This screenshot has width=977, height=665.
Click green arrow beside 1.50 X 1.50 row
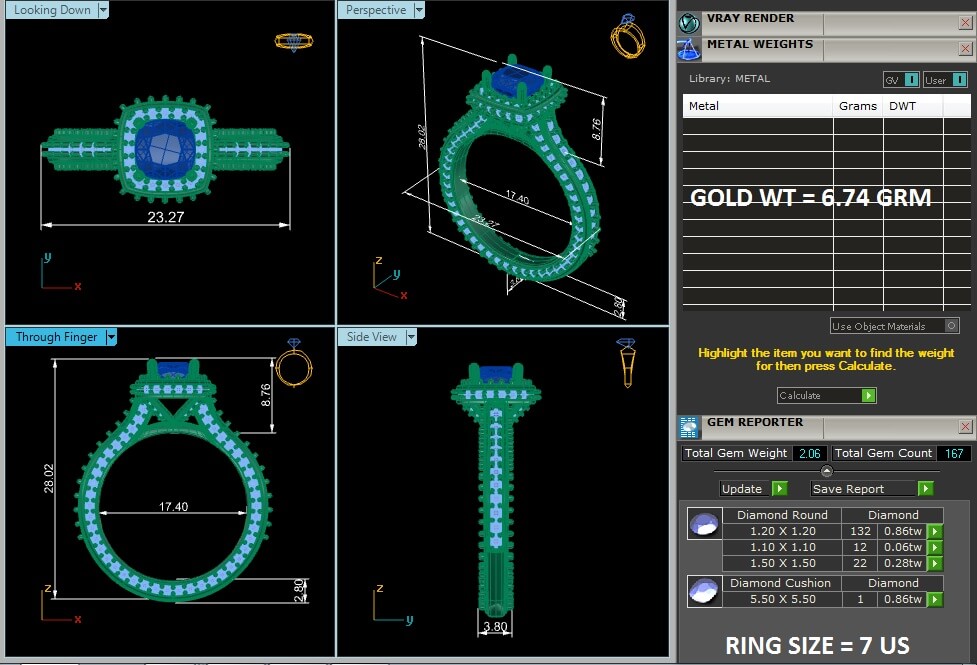934,566
